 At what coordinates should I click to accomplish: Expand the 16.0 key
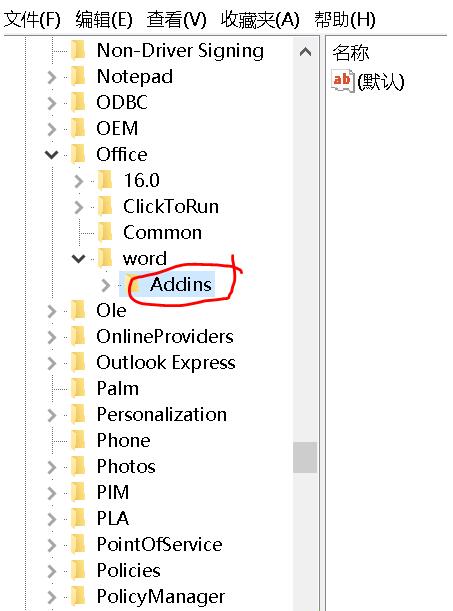[79, 181]
